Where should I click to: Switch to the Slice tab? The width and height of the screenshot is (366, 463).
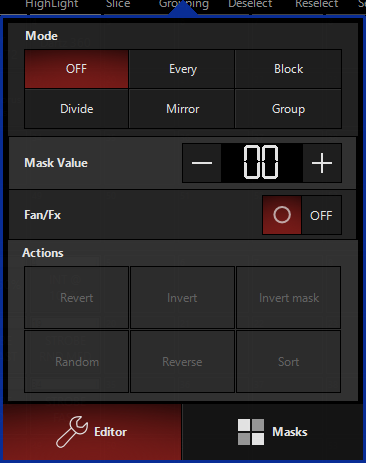pos(118,5)
